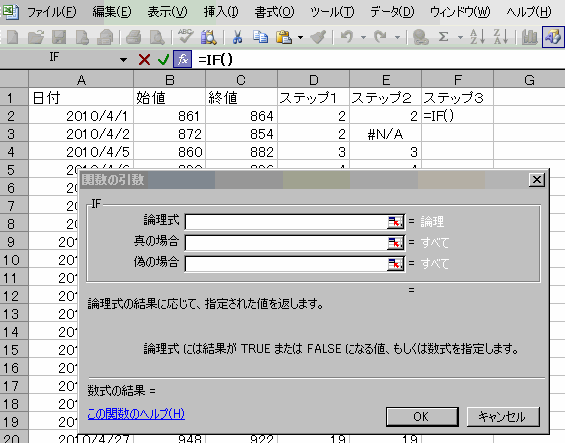
Task: Click the Cut scissors icon
Action: click(237, 37)
